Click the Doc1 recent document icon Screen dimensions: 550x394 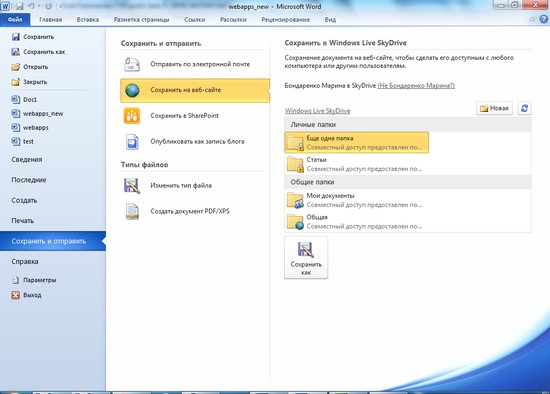16,100
